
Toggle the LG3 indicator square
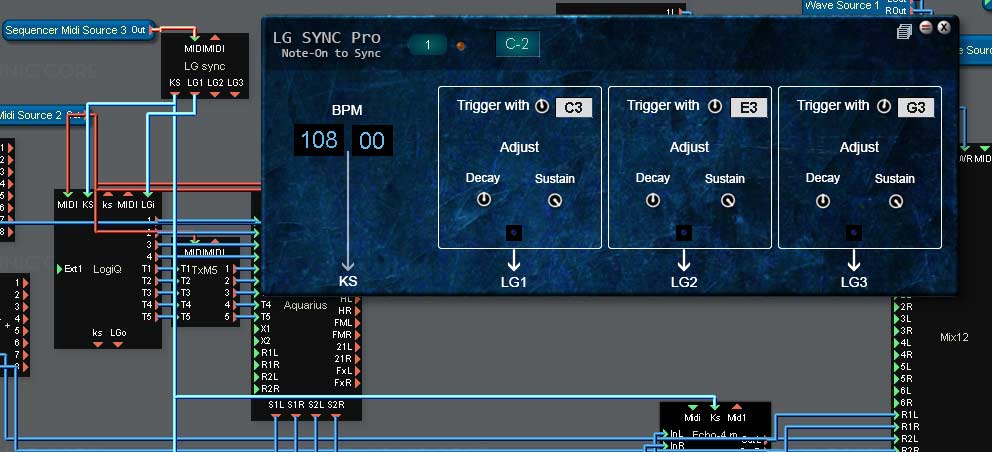(853, 233)
